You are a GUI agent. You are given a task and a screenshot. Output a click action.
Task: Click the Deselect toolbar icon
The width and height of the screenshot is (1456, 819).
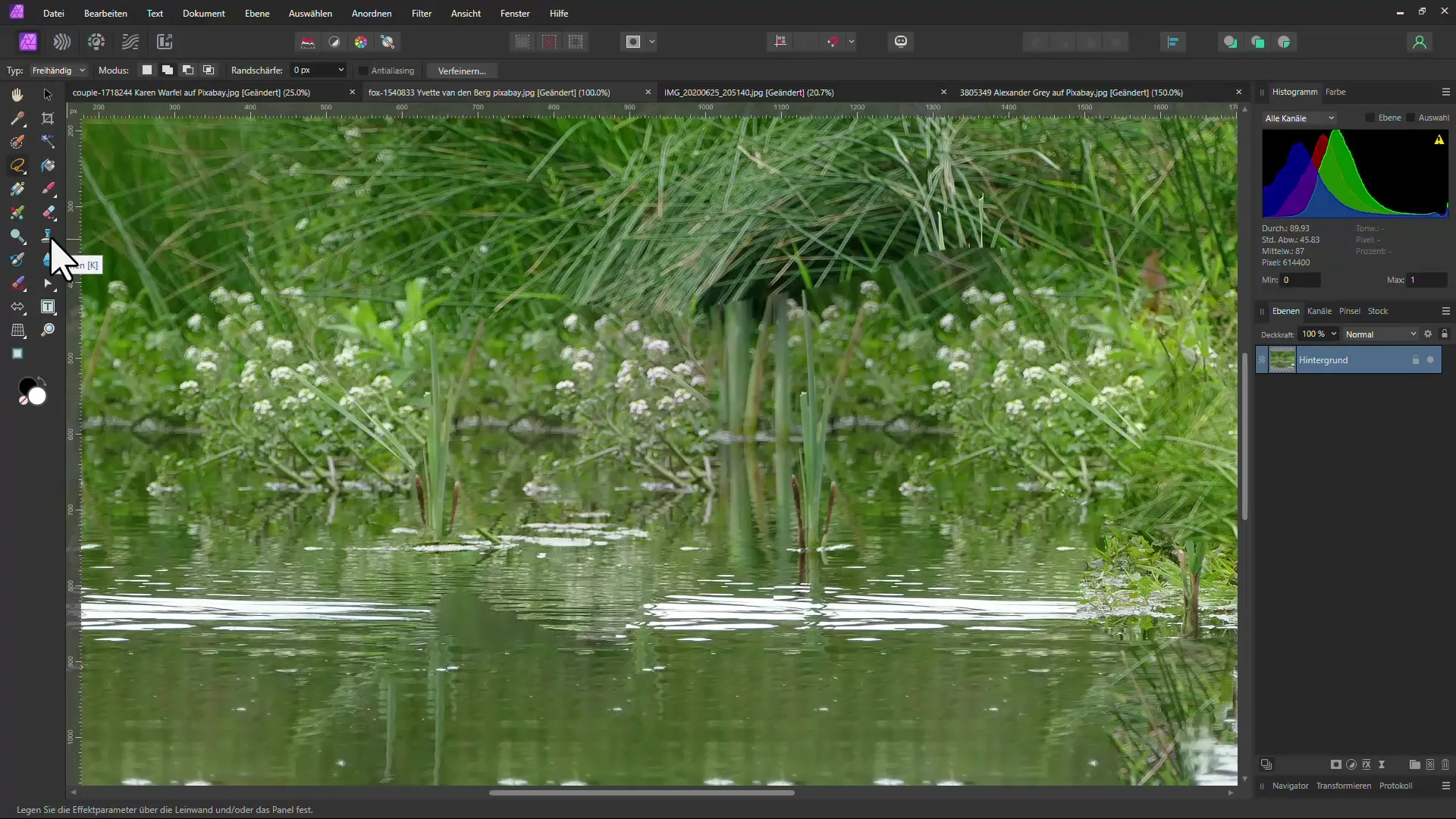[549, 42]
